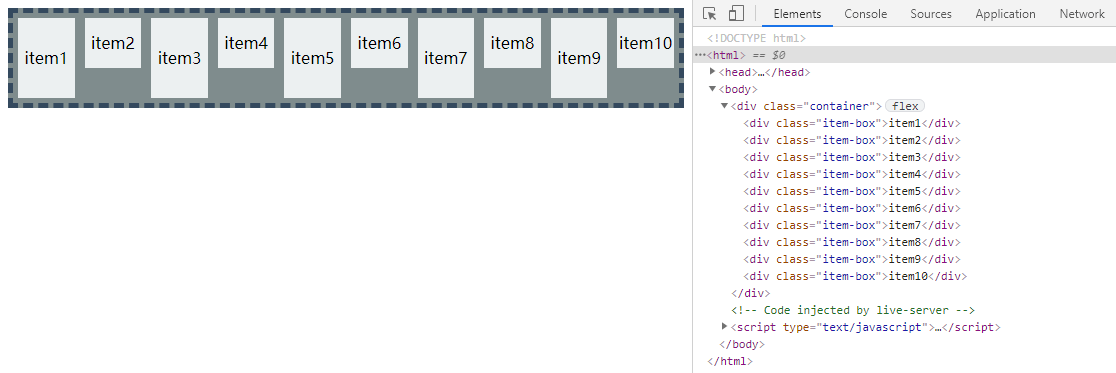Select the item10 div in the DOM tree
The image size is (1116, 373).
tap(855, 277)
